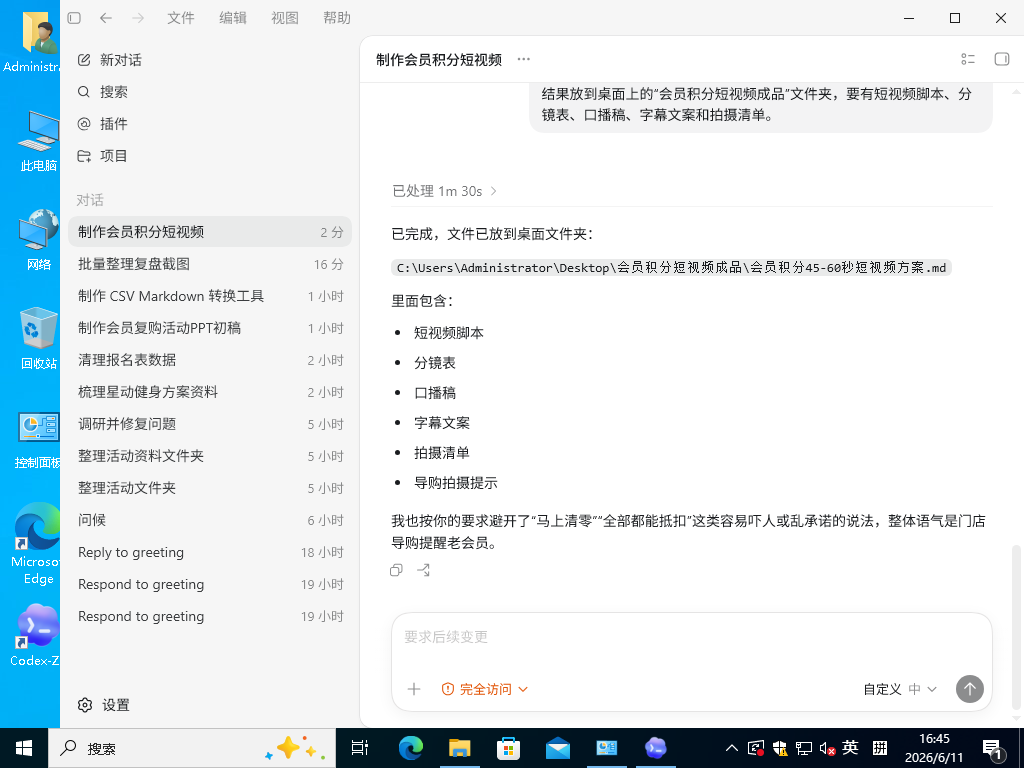
Task: Open Microsoft Store from the taskbar
Action: 509,748
